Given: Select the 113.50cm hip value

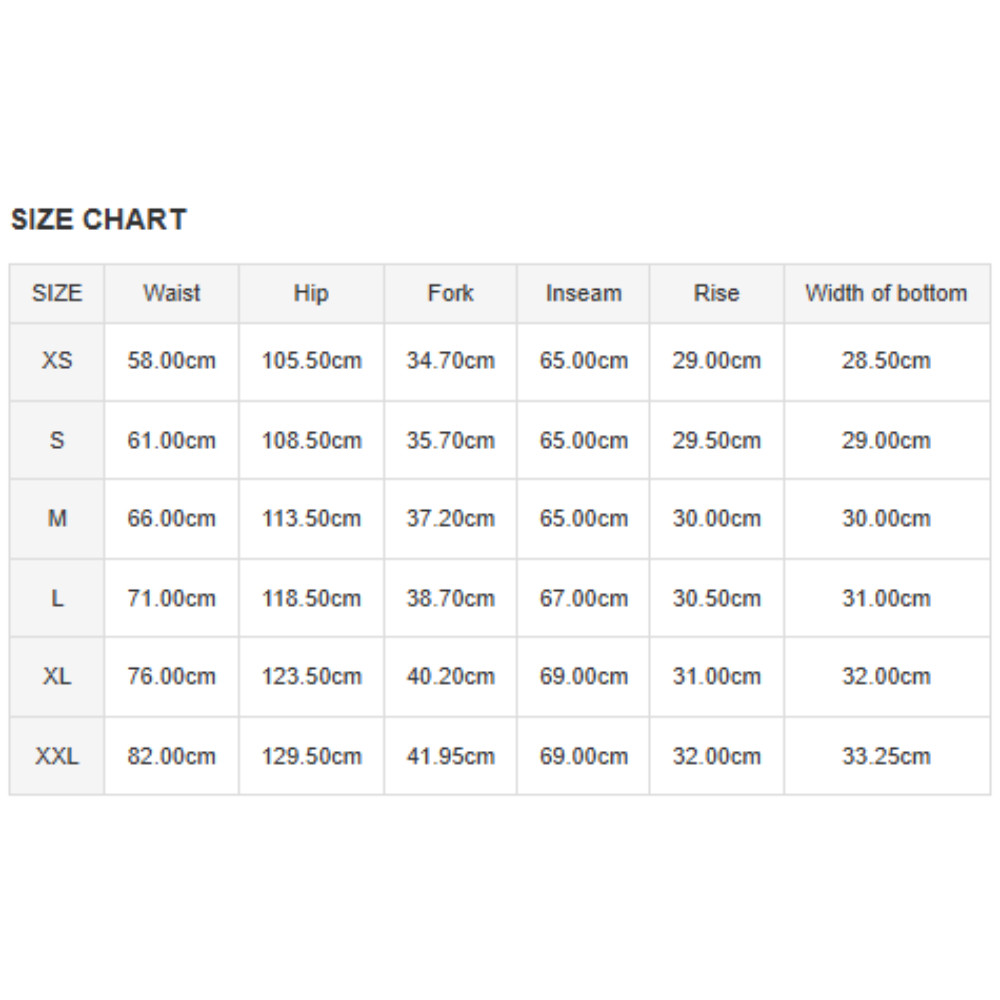Looking at the screenshot, I should [x=311, y=519].
